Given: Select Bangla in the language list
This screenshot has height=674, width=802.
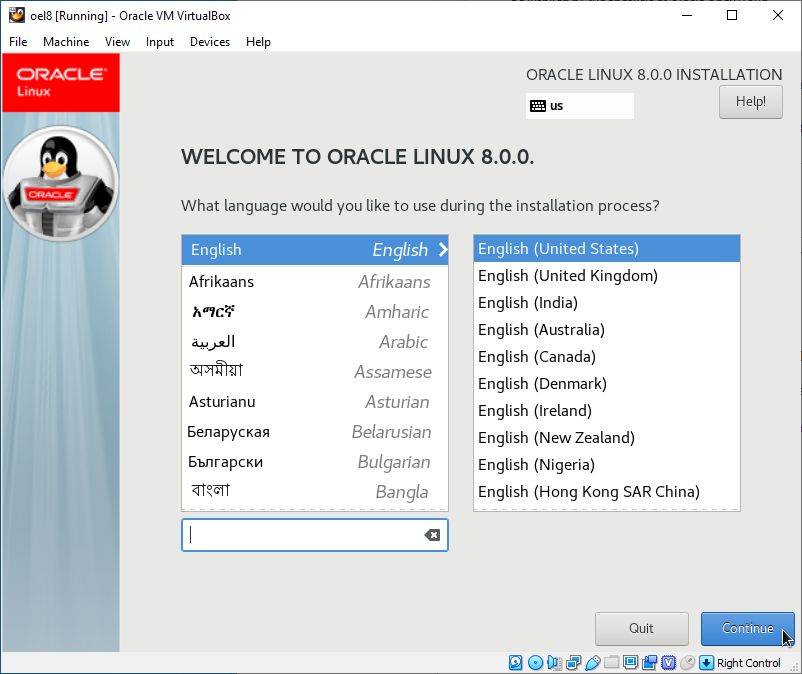Looking at the screenshot, I should (315, 492).
